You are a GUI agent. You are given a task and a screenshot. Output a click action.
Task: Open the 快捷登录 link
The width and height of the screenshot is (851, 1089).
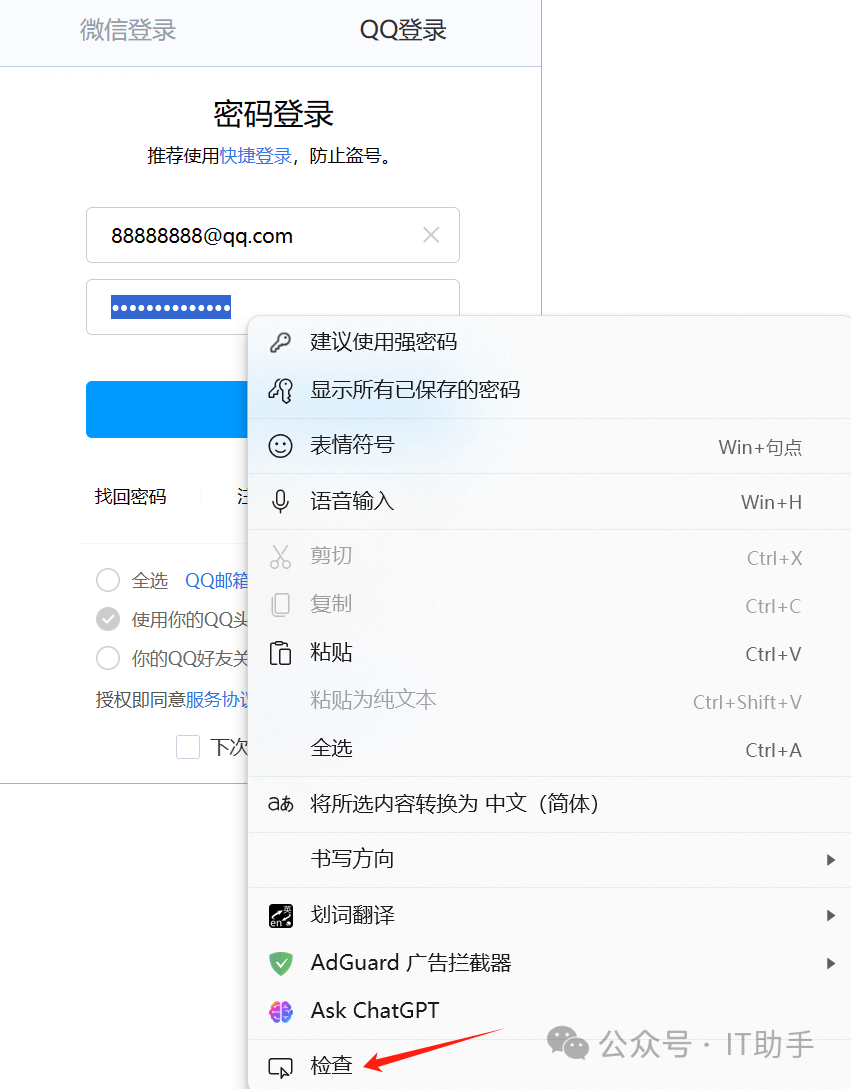pyautogui.click(x=256, y=156)
